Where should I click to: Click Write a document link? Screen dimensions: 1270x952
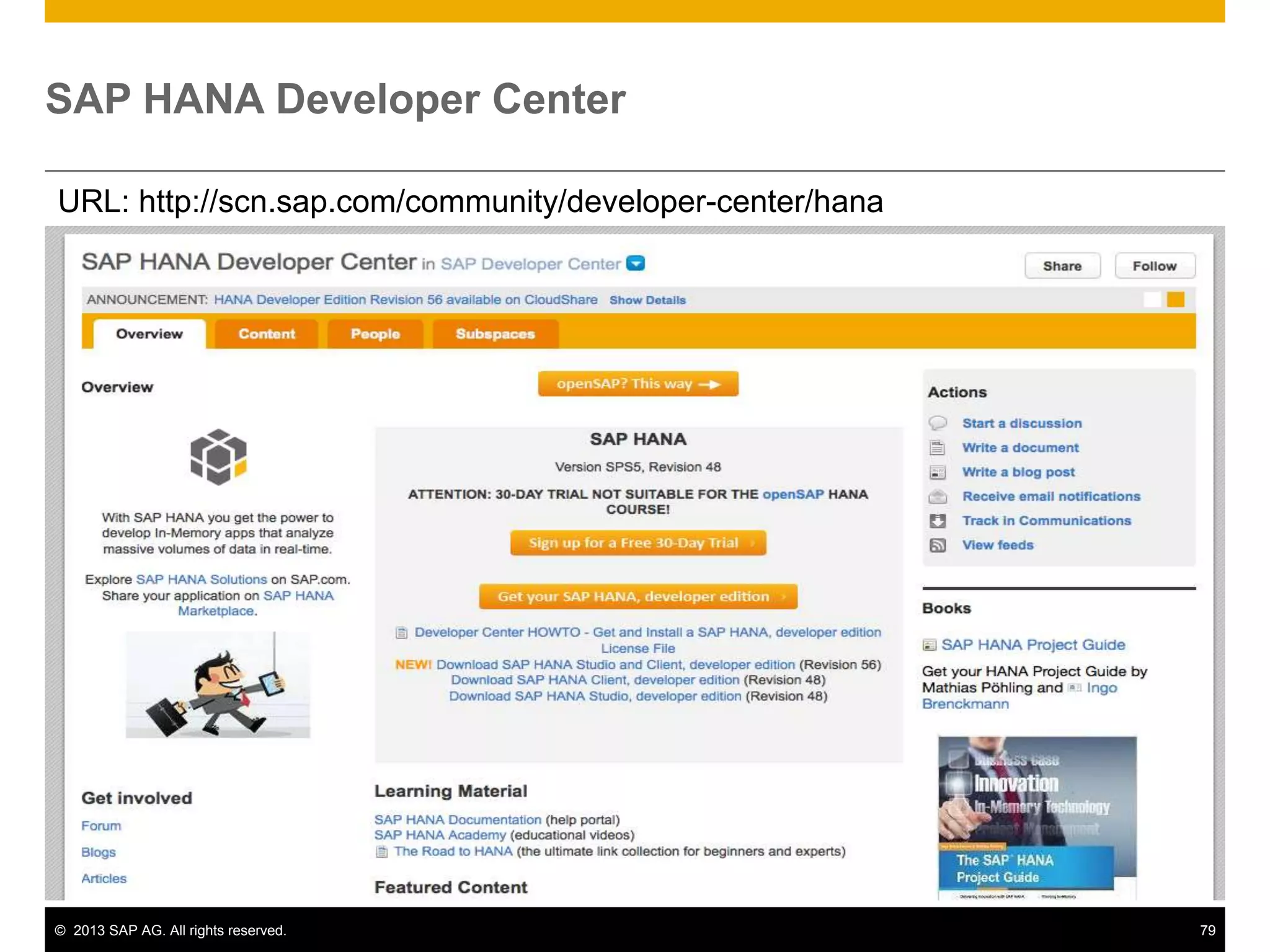pyautogui.click(x=1021, y=447)
